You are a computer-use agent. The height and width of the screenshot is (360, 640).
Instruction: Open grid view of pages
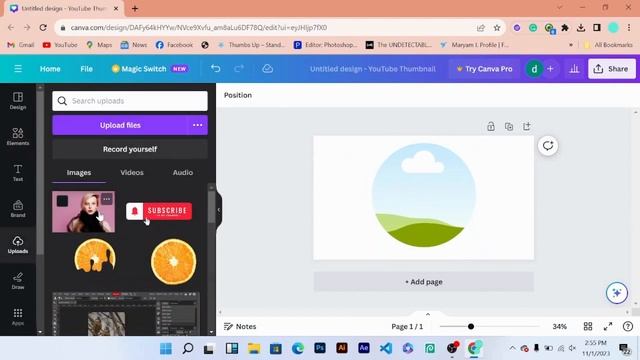tap(588, 326)
